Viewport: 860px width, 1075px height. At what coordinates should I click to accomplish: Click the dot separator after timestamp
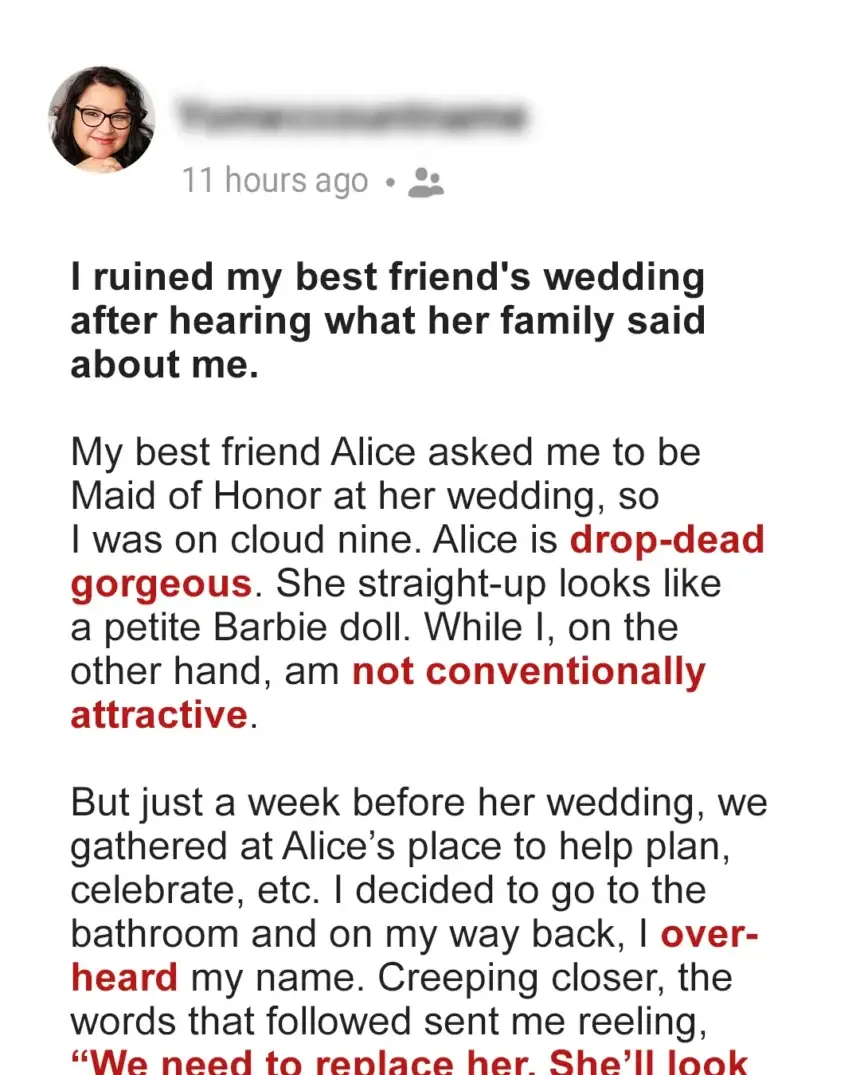(x=390, y=183)
